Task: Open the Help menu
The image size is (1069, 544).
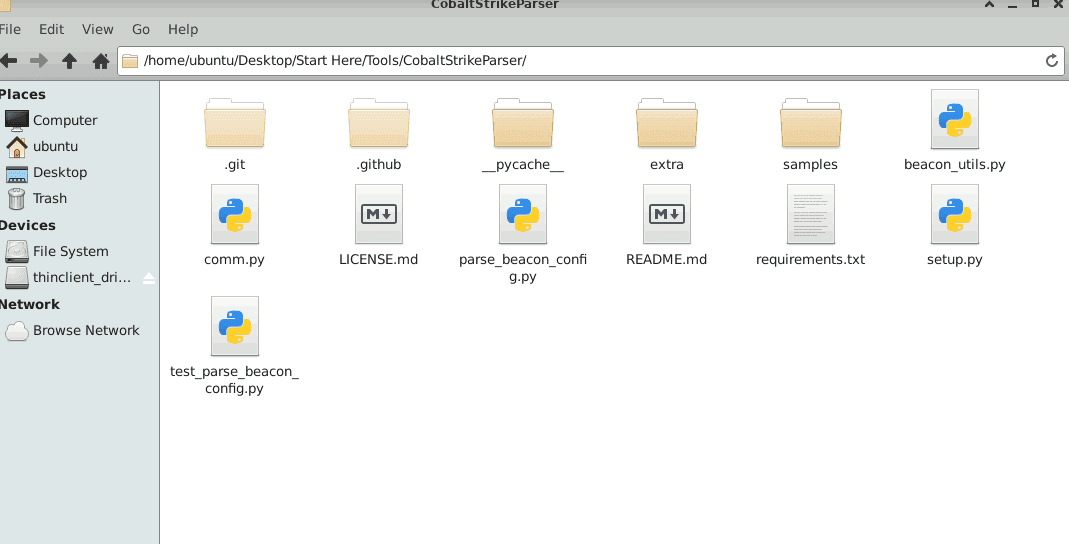Action: click(183, 29)
